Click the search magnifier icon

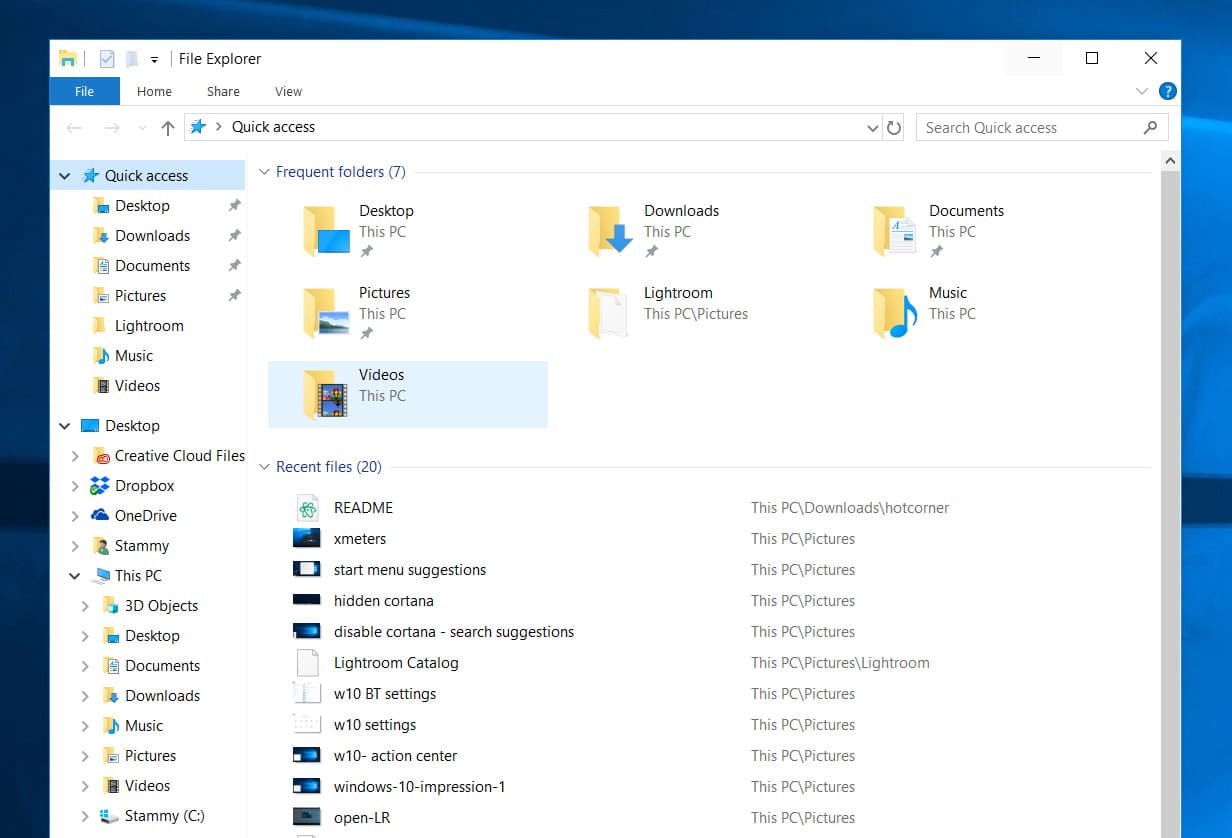pos(1150,127)
